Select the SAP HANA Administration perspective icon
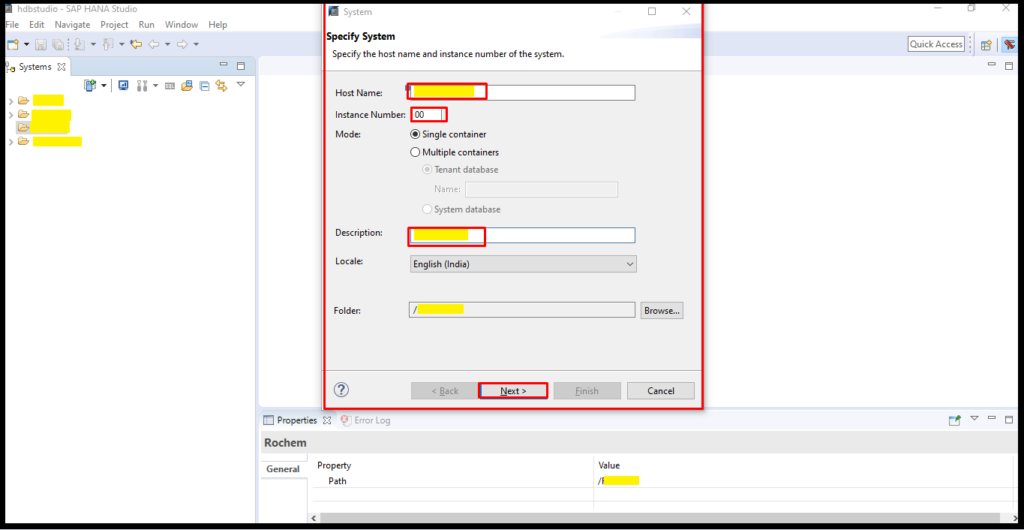1024x530 pixels. pyautogui.click(x=1010, y=44)
